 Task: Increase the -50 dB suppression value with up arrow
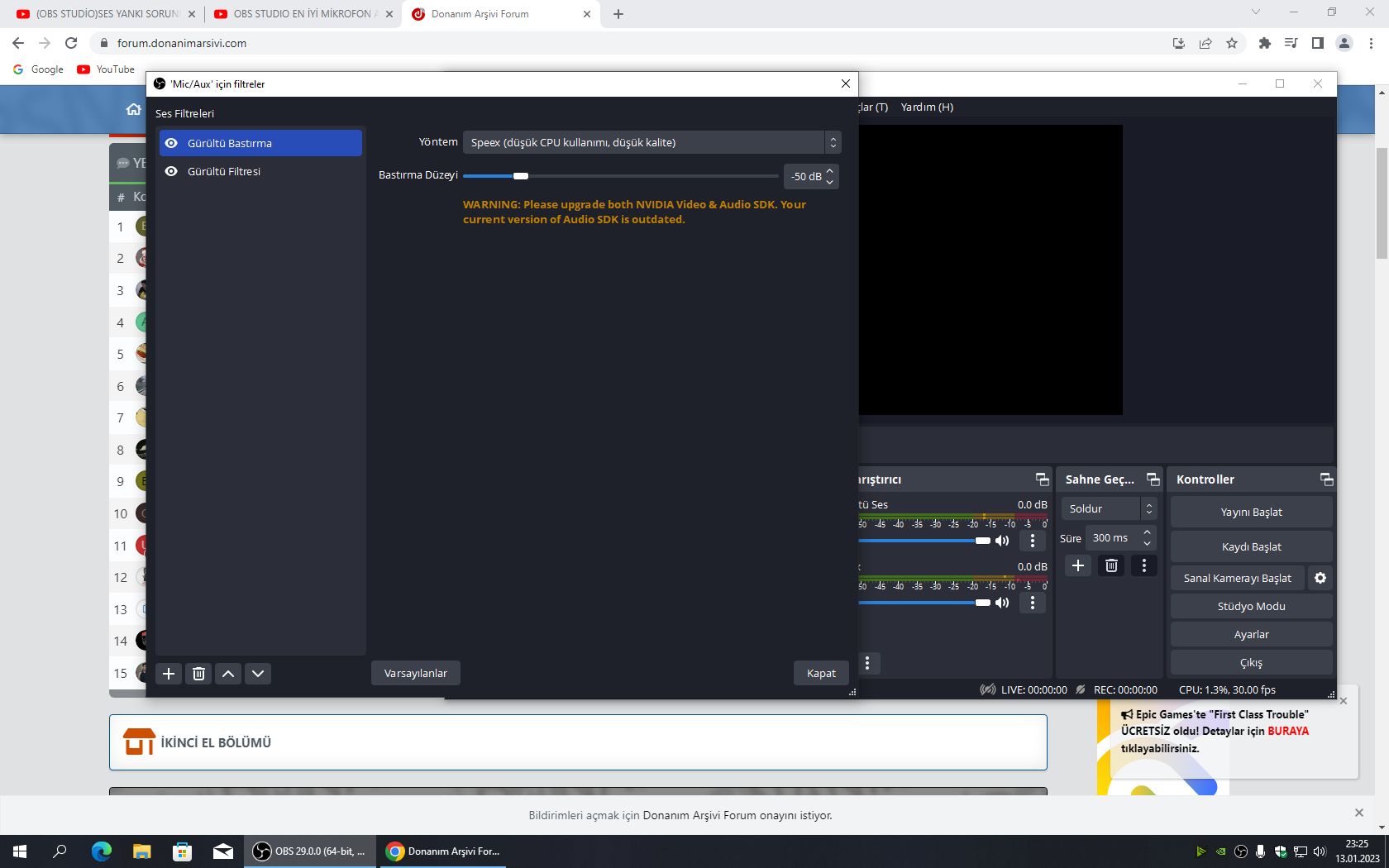click(x=830, y=171)
